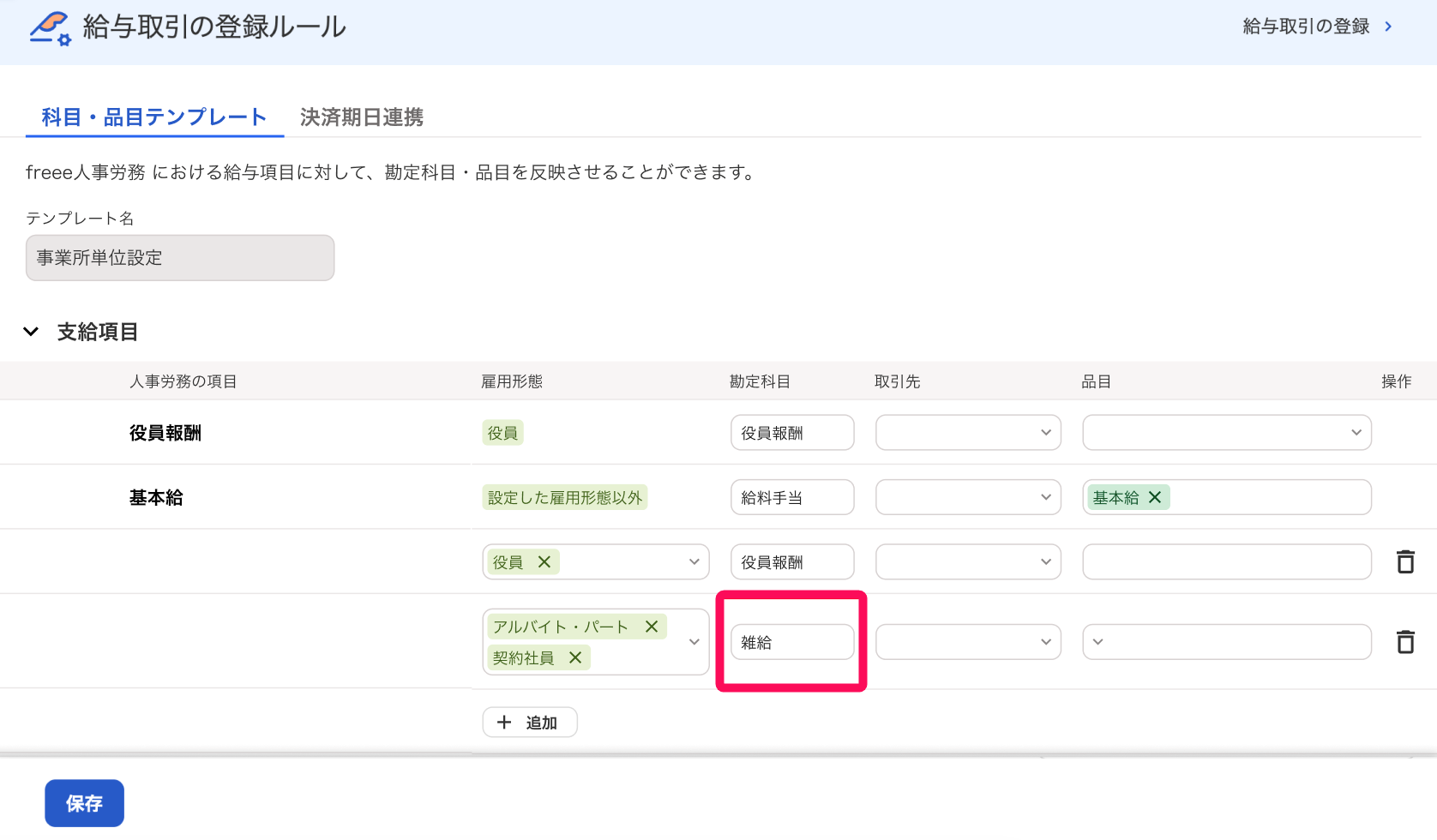This screenshot has height=840, width=1437.
Task: Click the 給料手当 account field
Action: point(792,497)
